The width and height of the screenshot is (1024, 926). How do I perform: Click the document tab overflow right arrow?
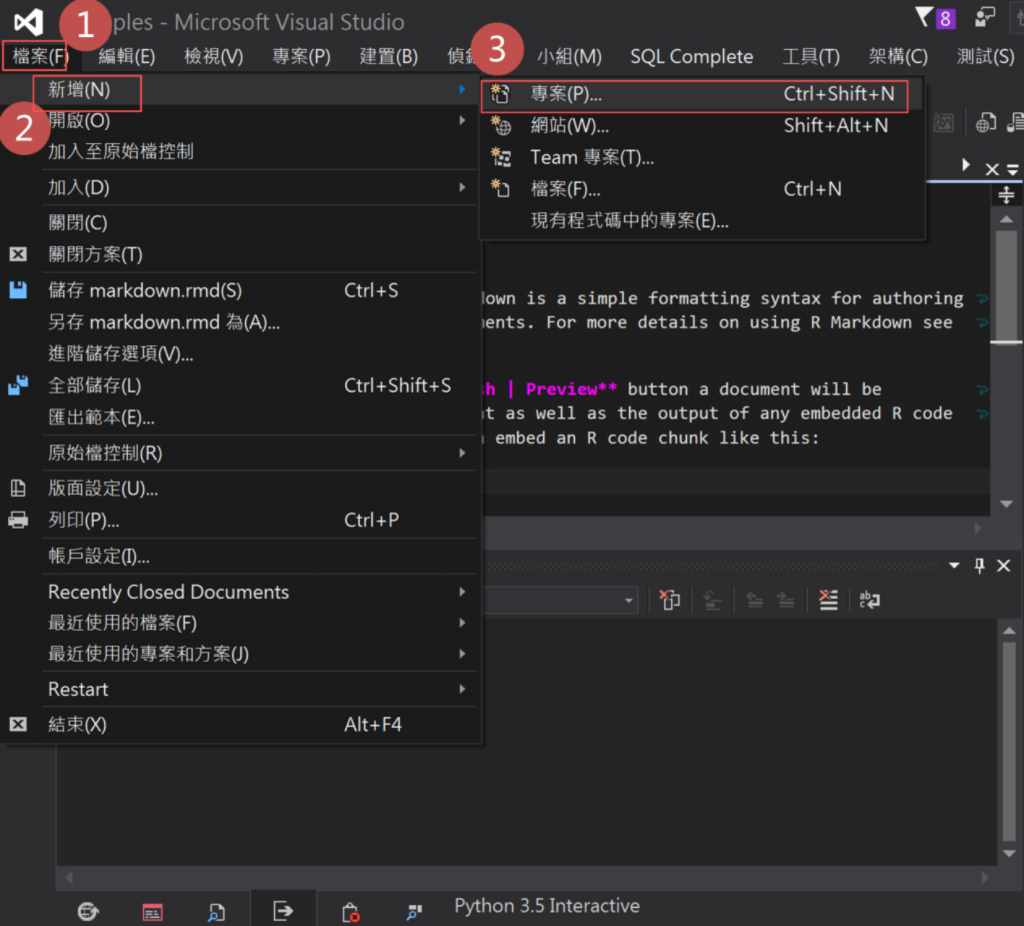(965, 165)
